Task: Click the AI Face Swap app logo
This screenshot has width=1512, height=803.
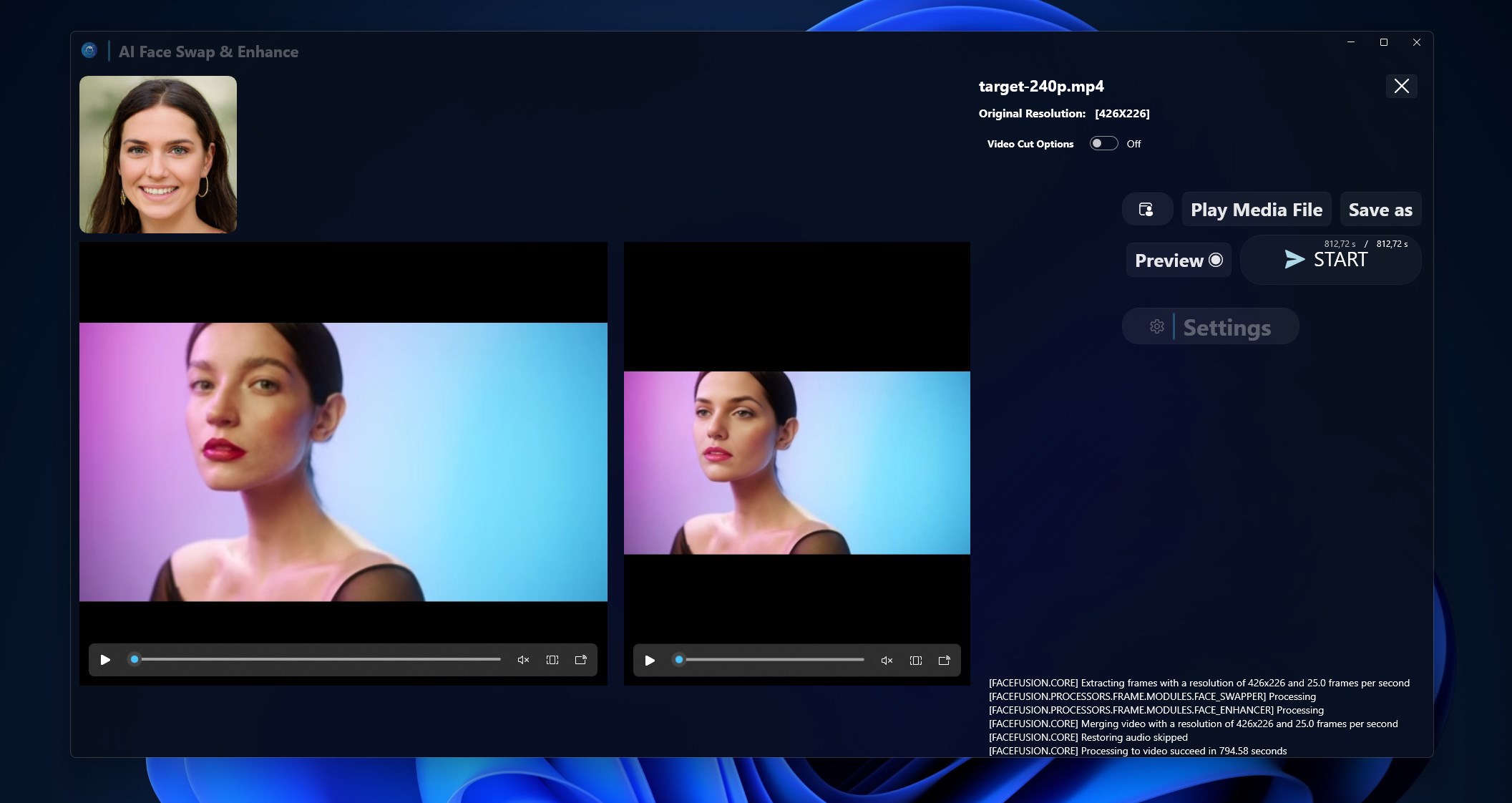Action: pyautogui.click(x=89, y=50)
